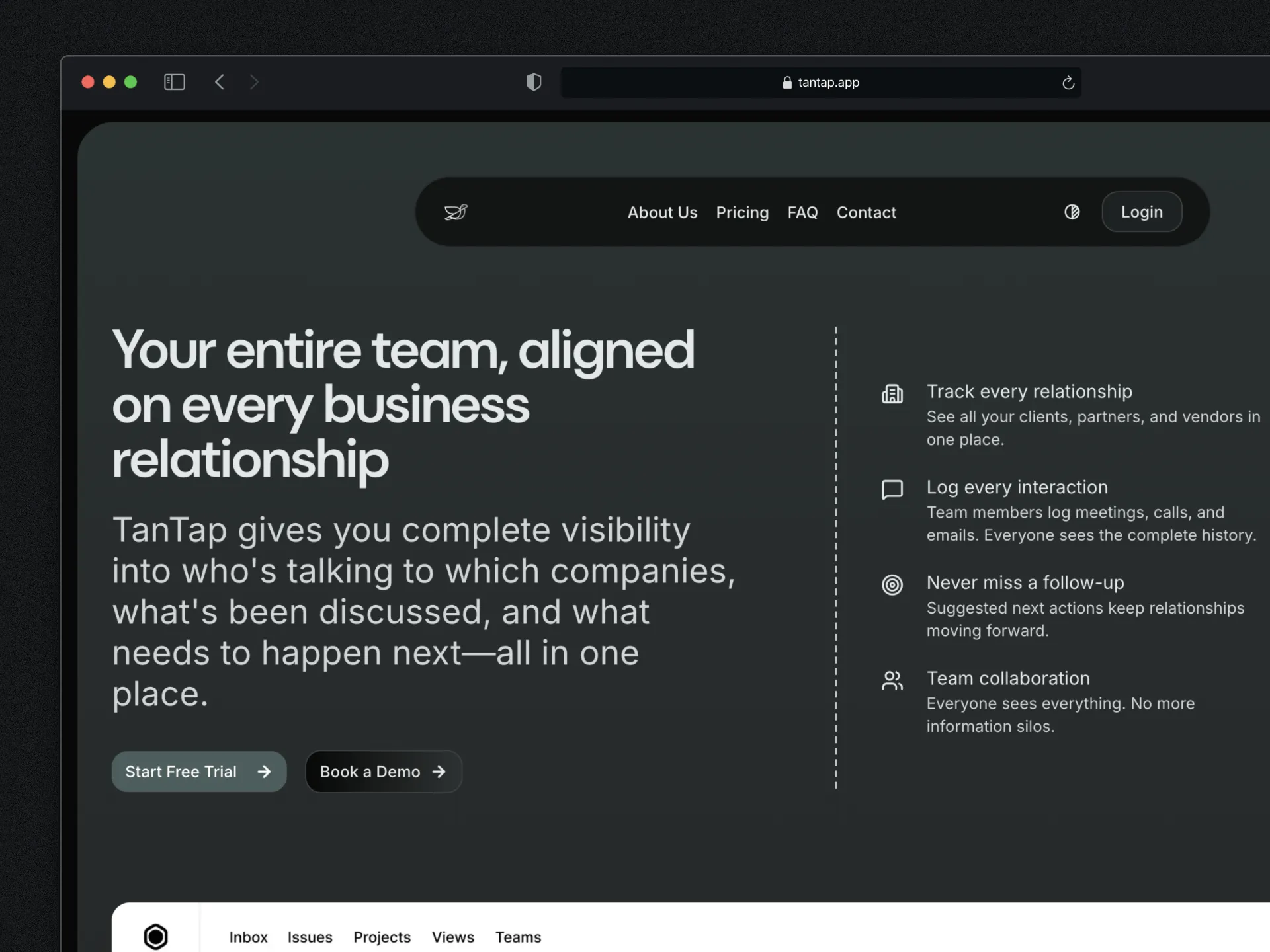Screen dimensions: 1270x952
Task: Click the bird logo in the navigation bar
Action: click(x=456, y=212)
